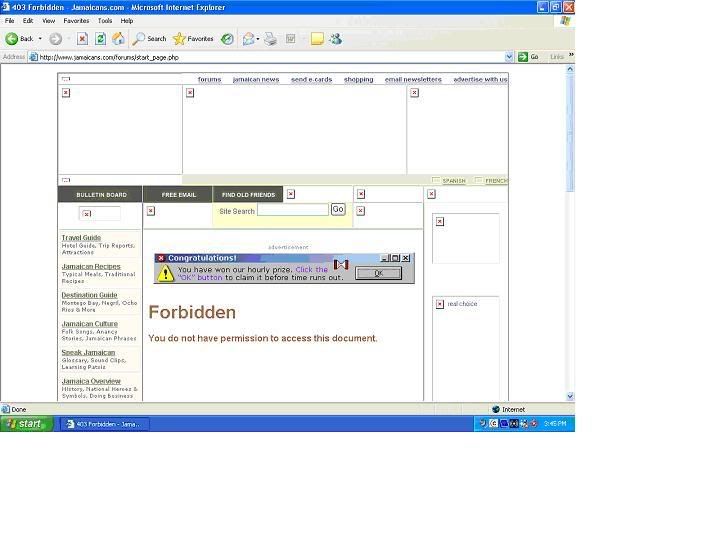The width and height of the screenshot is (714, 545).
Task: Click the French language flag icon
Action: (x=479, y=180)
